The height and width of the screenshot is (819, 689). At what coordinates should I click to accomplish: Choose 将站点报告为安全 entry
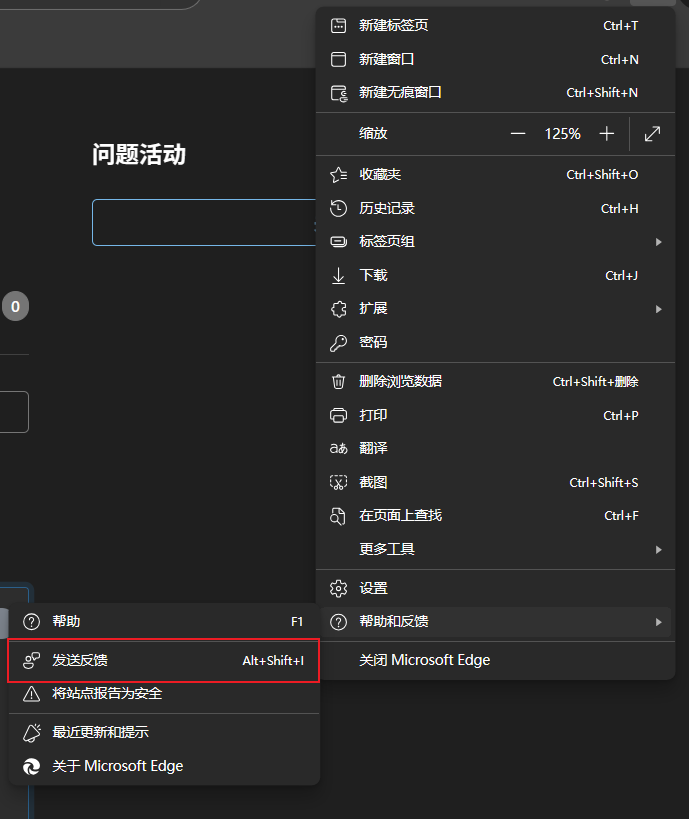[164, 694]
